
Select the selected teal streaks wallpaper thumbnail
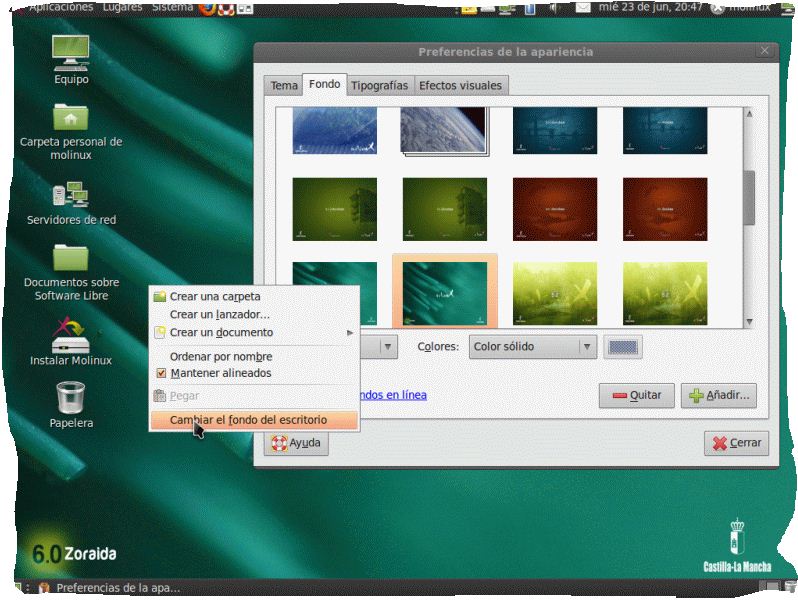coord(445,293)
